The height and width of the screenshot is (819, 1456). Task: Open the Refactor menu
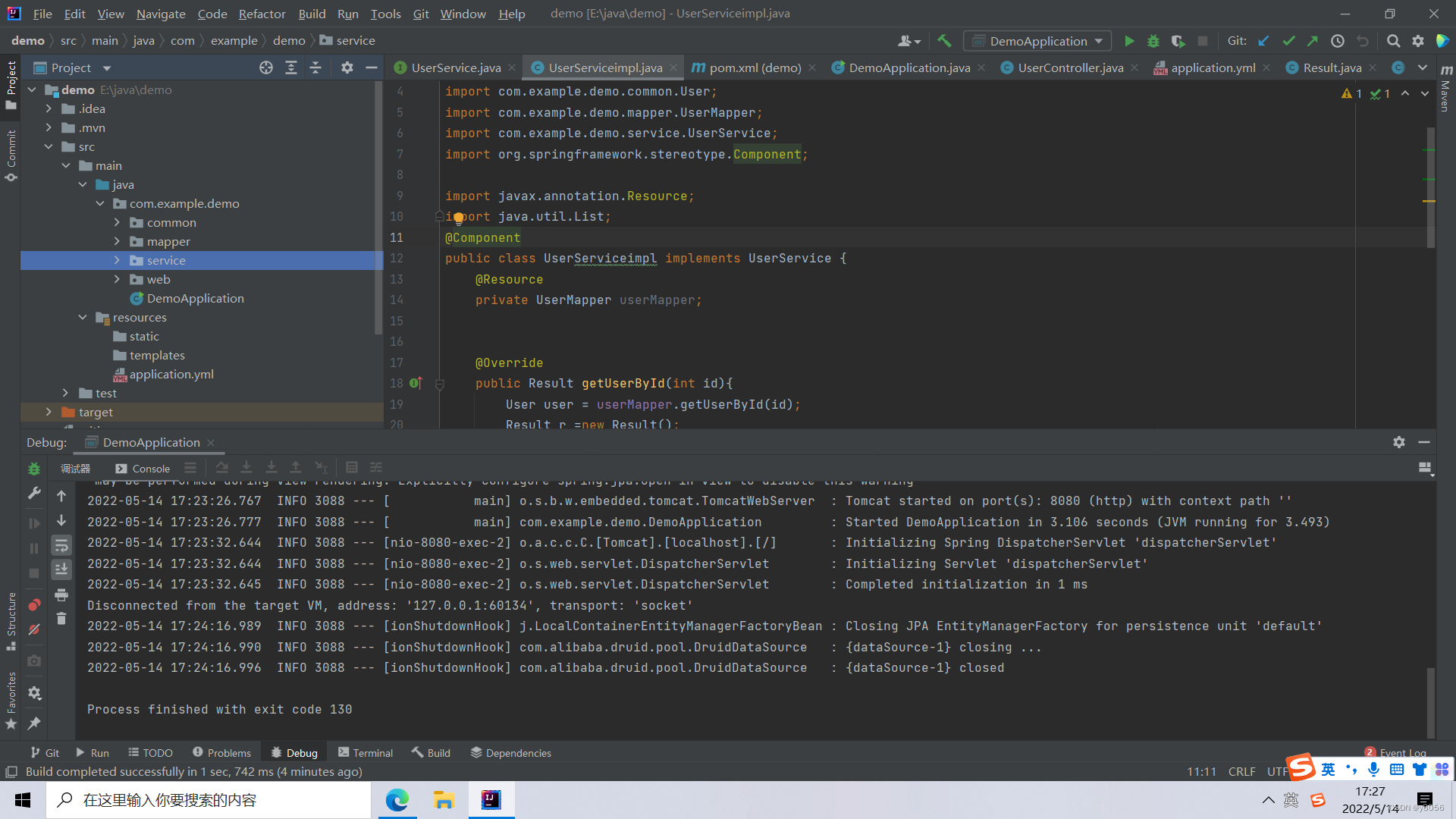[262, 14]
